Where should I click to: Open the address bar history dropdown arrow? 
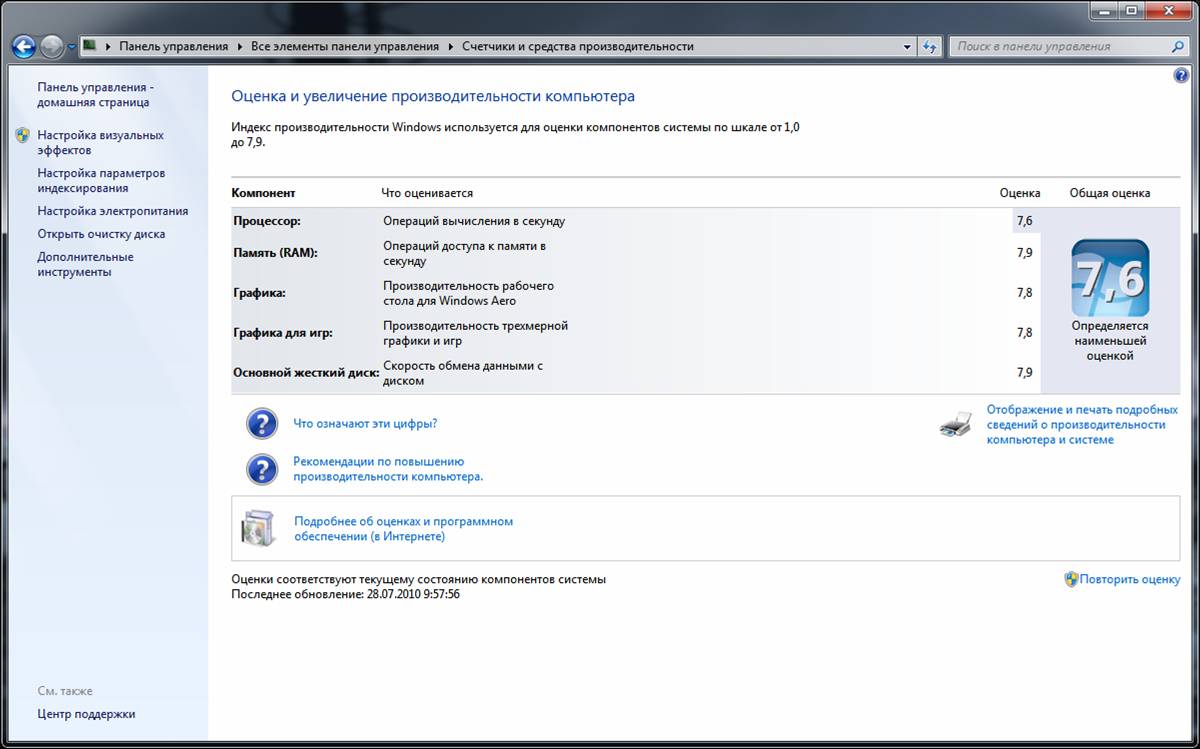[x=907, y=46]
